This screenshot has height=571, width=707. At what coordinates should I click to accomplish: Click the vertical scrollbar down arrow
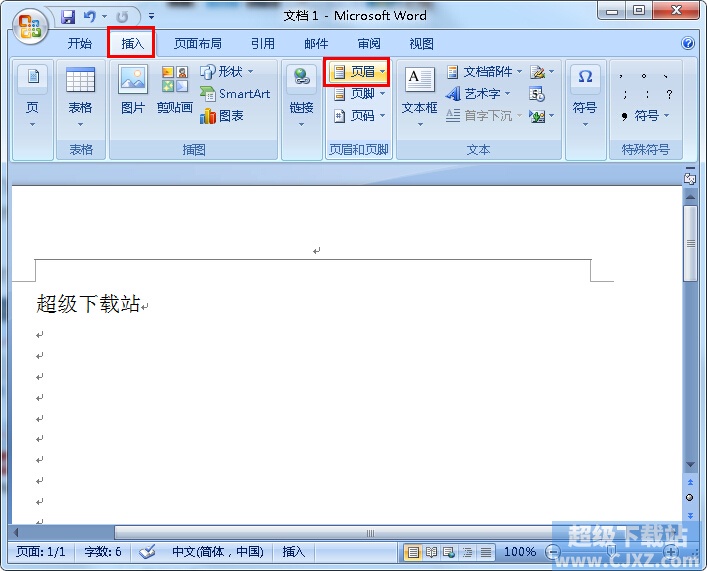(x=690, y=465)
